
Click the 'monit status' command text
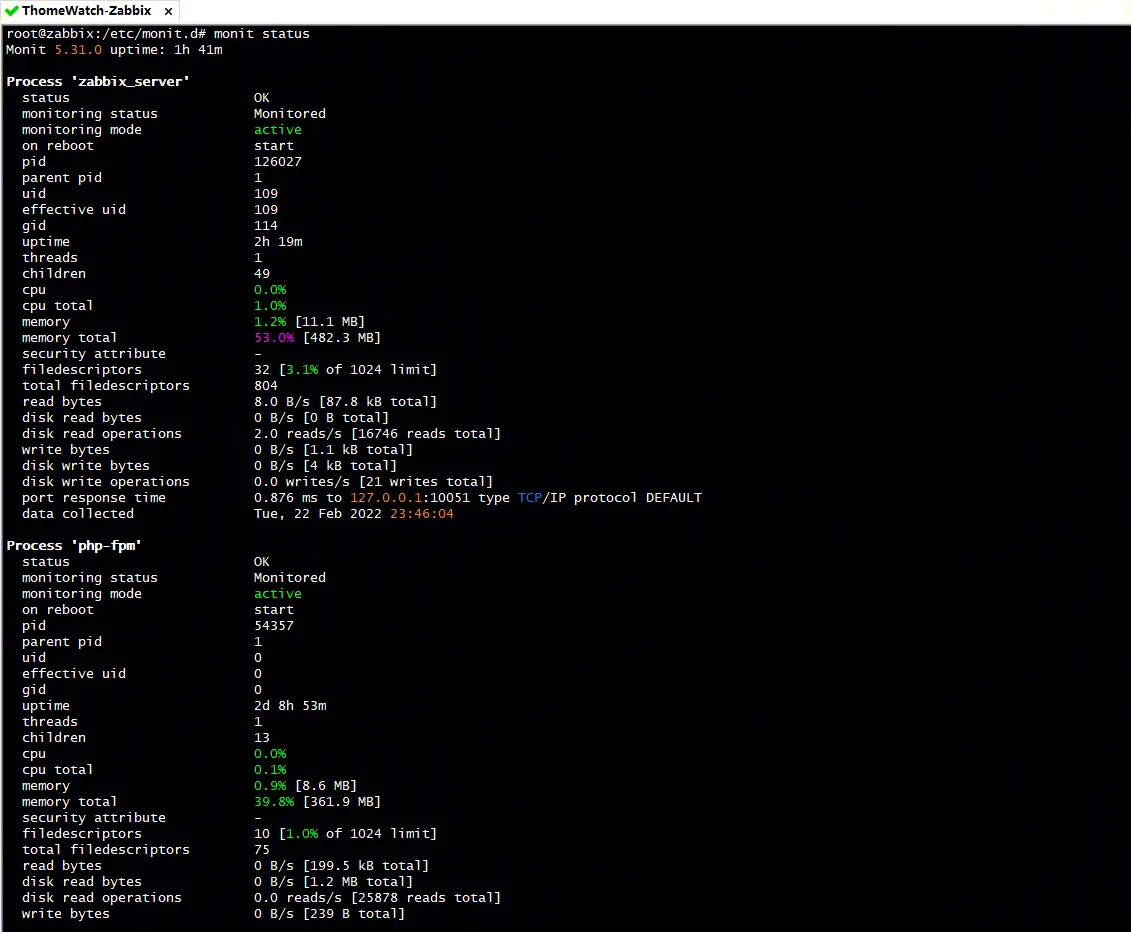[x=262, y=34]
